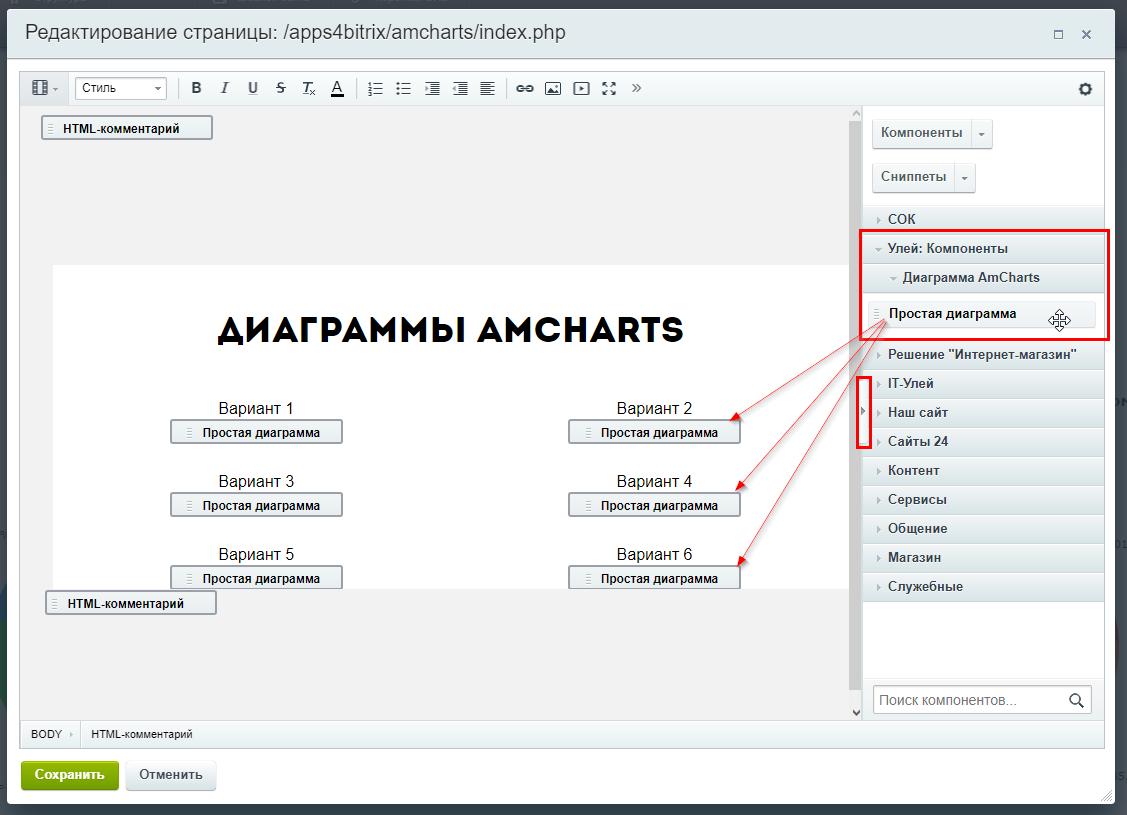The width and height of the screenshot is (1127, 815).
Task: Toggle fullscreen editing mode
Action: tap(609, 88)
